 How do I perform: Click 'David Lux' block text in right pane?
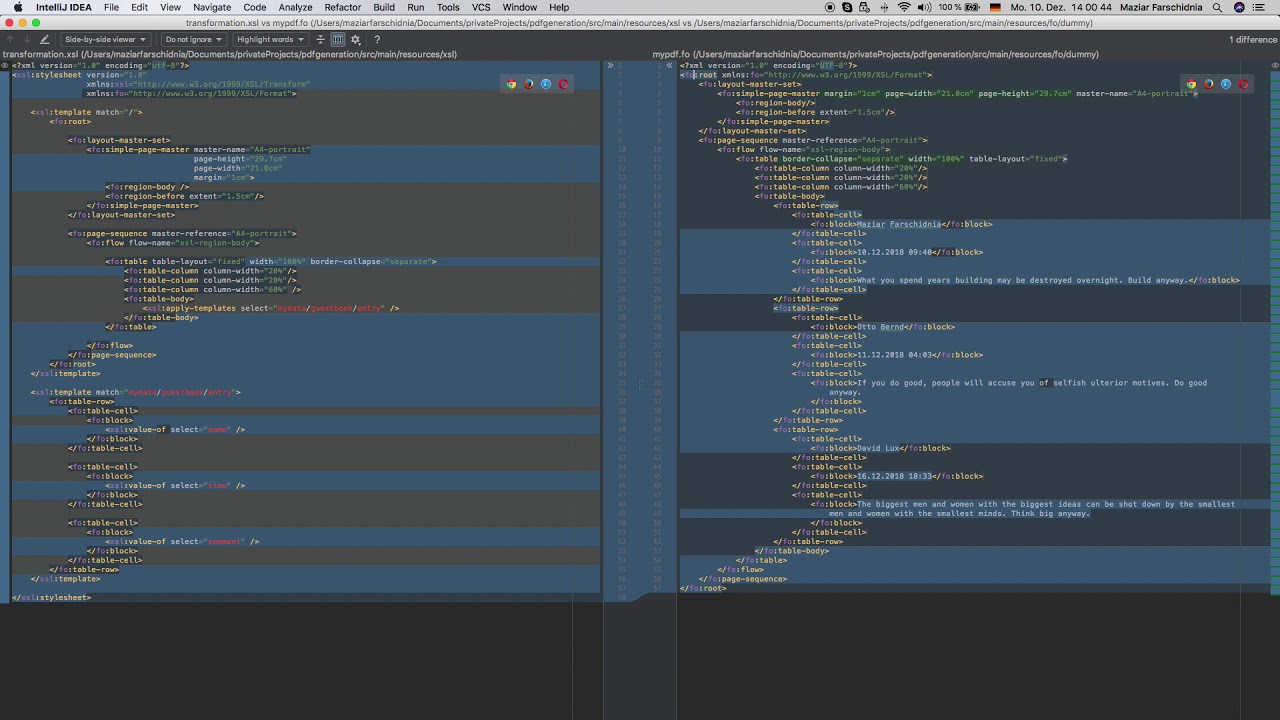pos(879,448)
